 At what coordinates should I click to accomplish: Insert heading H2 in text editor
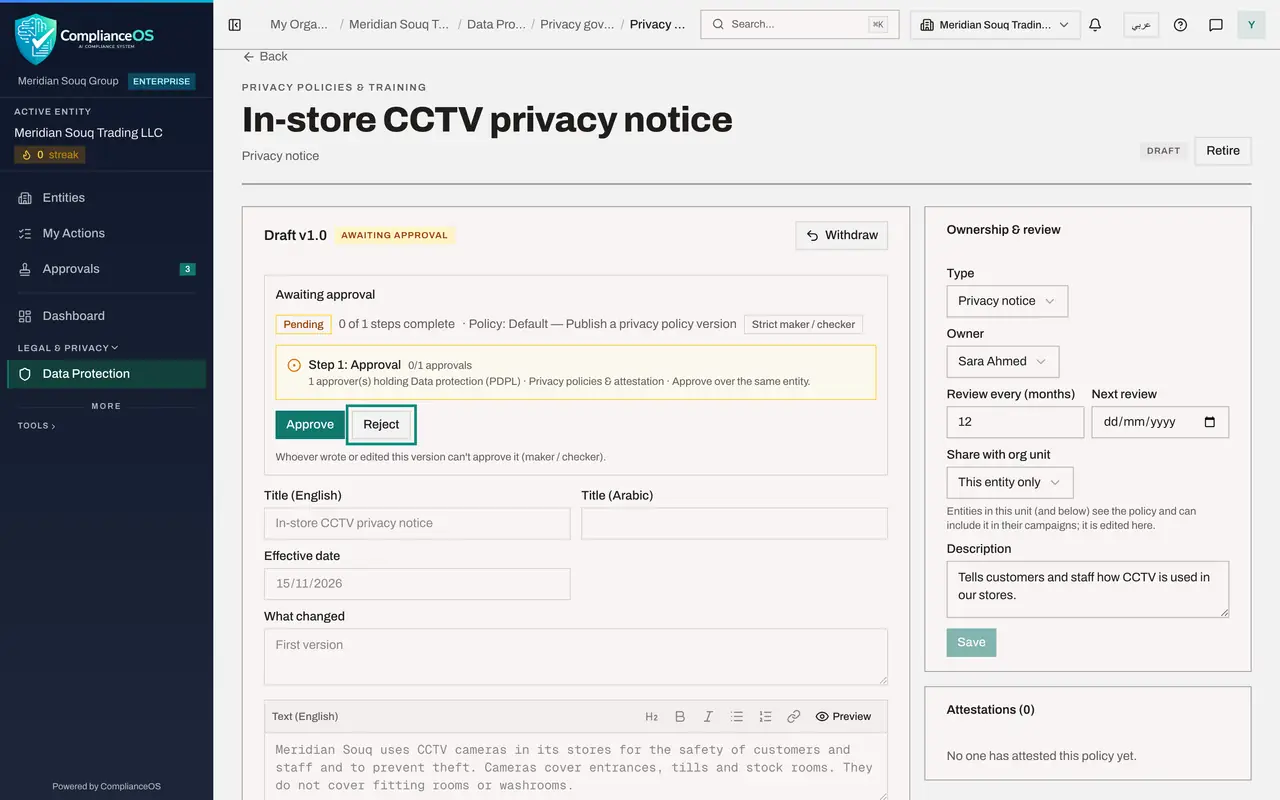[651, 717]
